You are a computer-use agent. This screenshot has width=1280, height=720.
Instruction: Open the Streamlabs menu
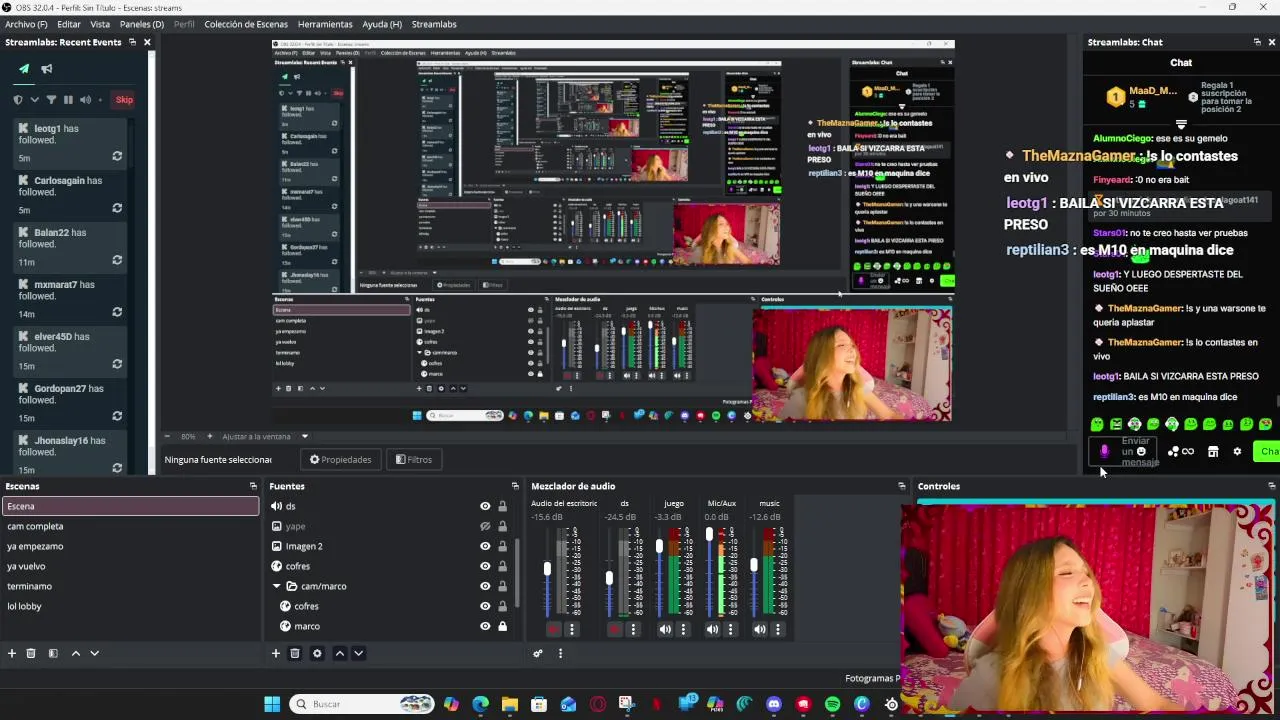tap(434, 24)
